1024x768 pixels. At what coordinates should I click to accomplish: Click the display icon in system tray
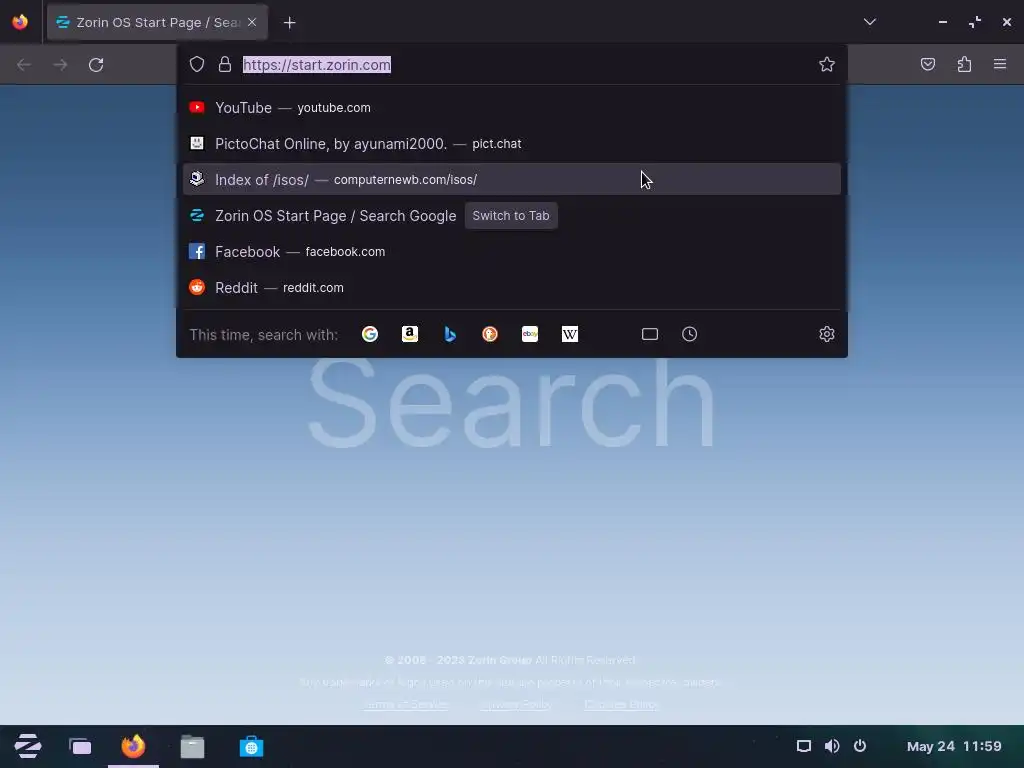pos(804,746)
